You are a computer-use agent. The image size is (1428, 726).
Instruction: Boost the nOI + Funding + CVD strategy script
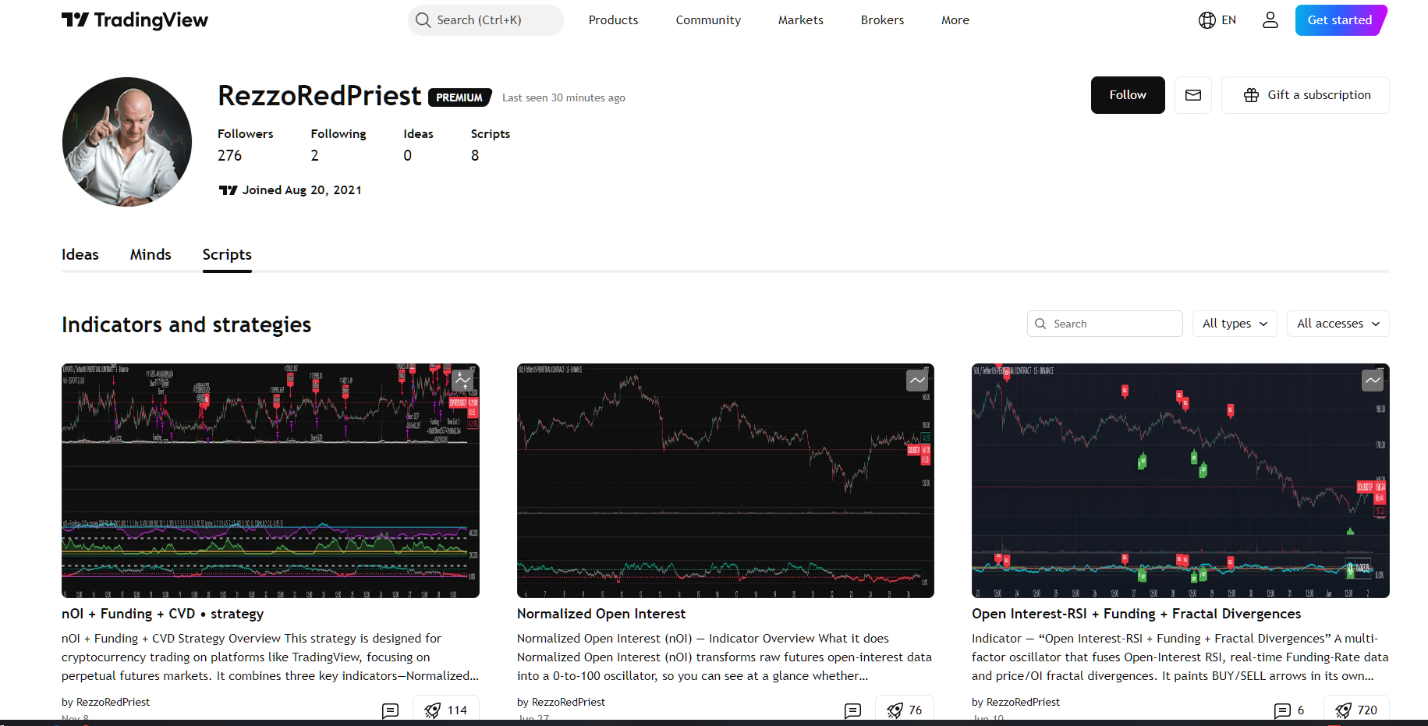[446, 710]
